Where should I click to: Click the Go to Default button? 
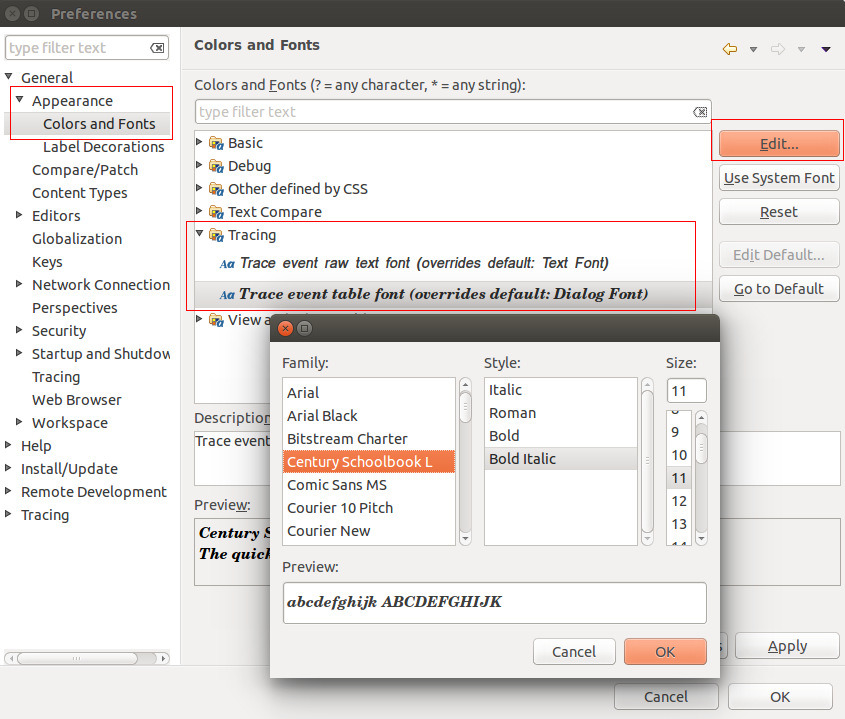coord(778,288)
